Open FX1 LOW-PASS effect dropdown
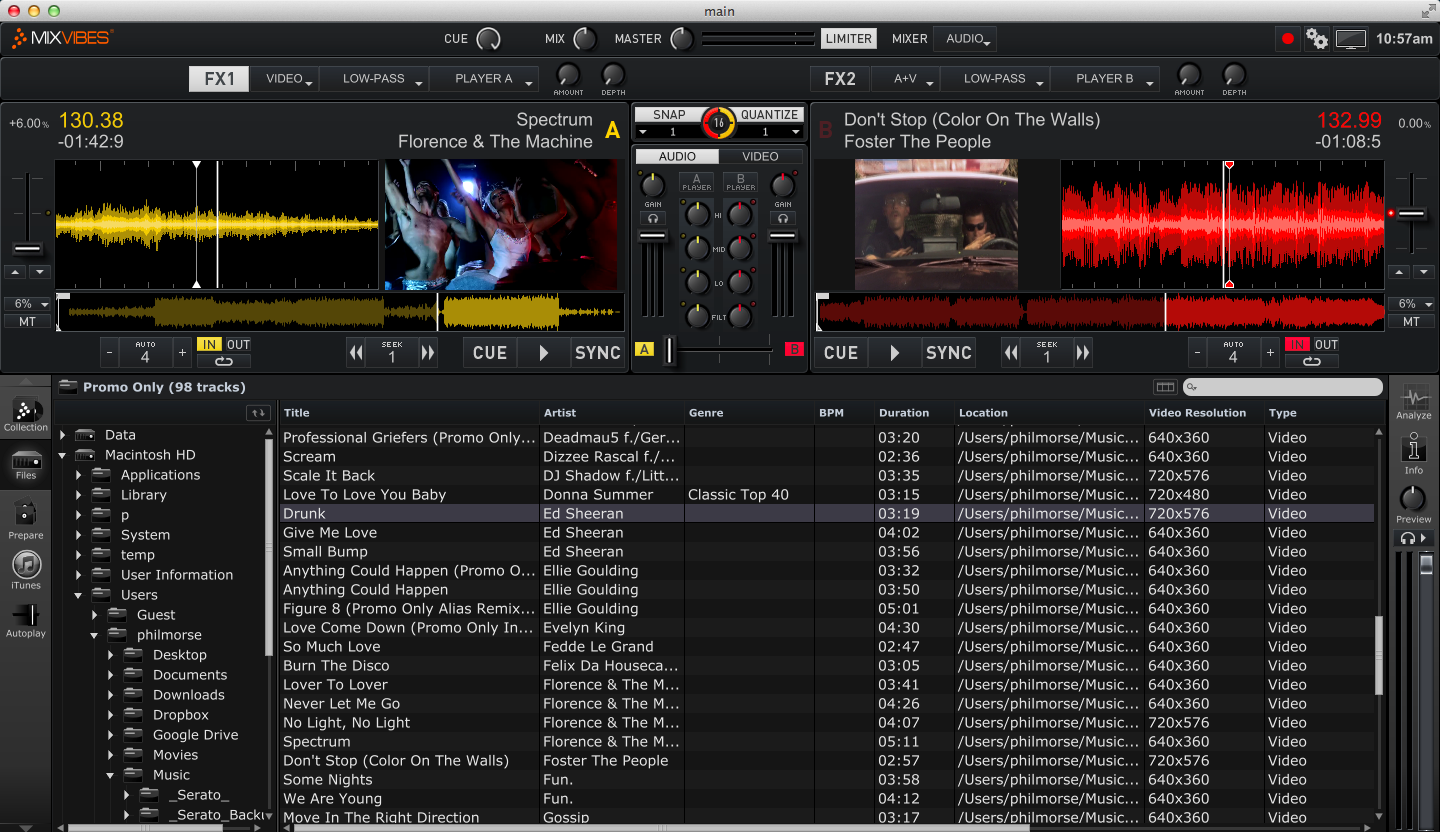This screenshot has width=1440, height=832. pos(374,79)
